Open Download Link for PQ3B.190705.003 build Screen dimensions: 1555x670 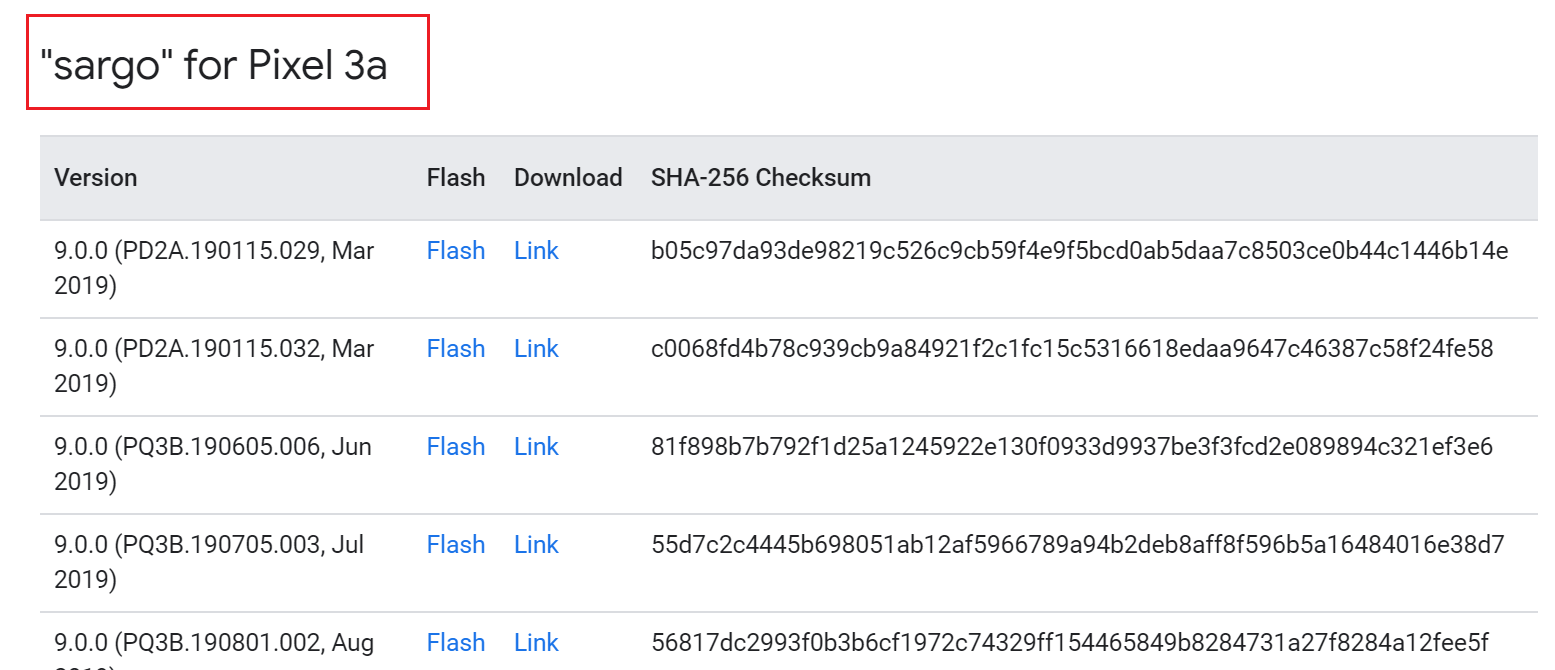click(x=536, y=545)
